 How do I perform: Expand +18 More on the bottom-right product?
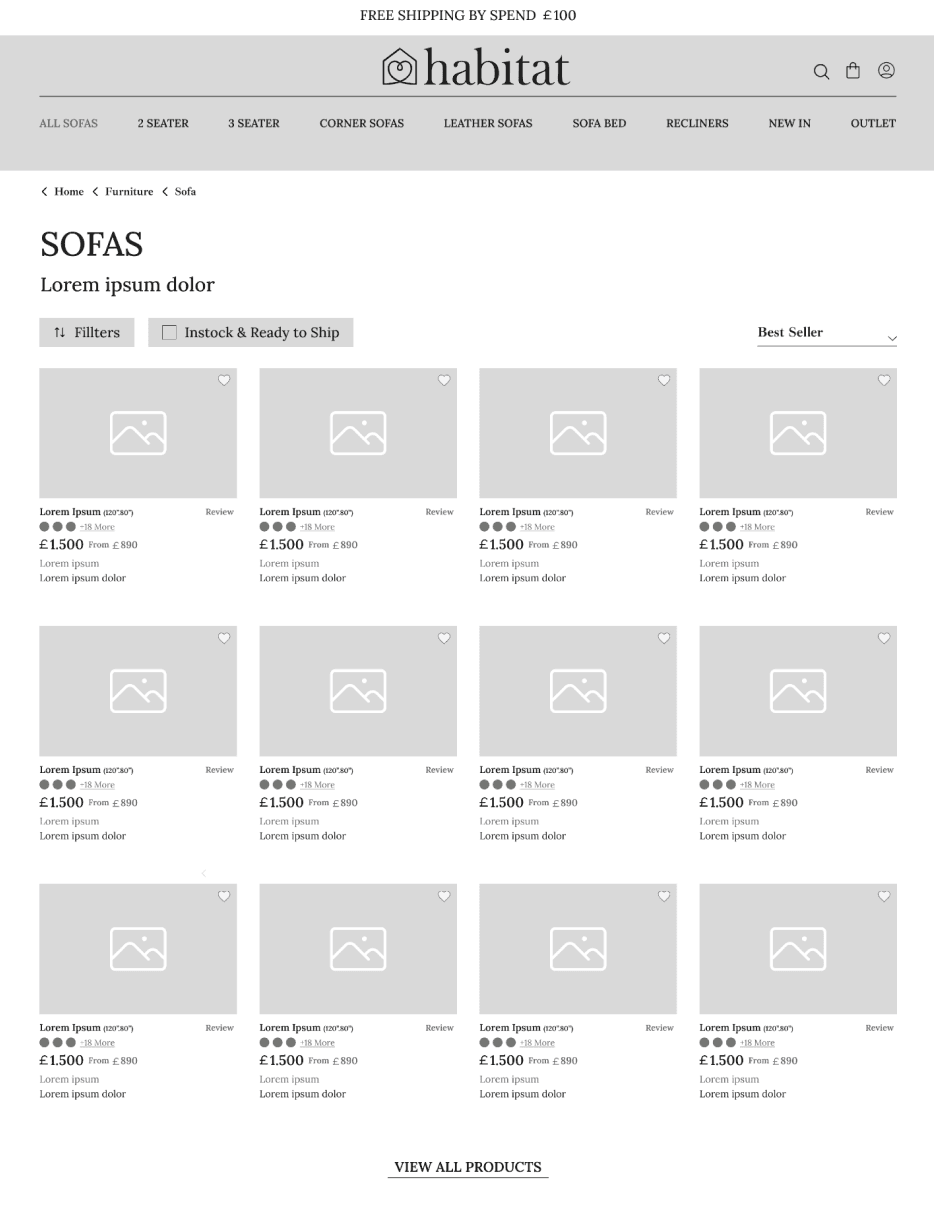[x=757, y=1042]
